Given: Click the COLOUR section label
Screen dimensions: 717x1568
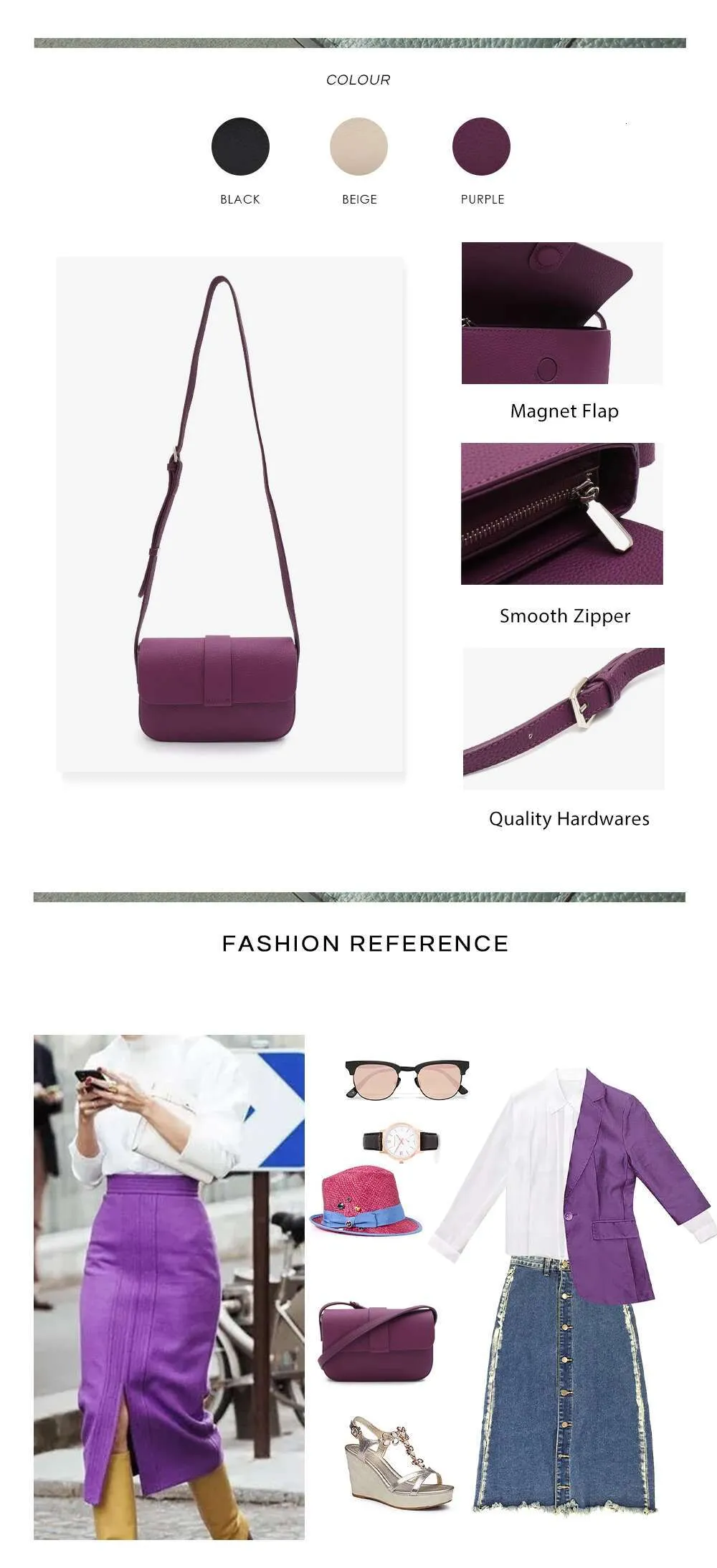Looking at the screenshot, I should [x=358, y=80].
